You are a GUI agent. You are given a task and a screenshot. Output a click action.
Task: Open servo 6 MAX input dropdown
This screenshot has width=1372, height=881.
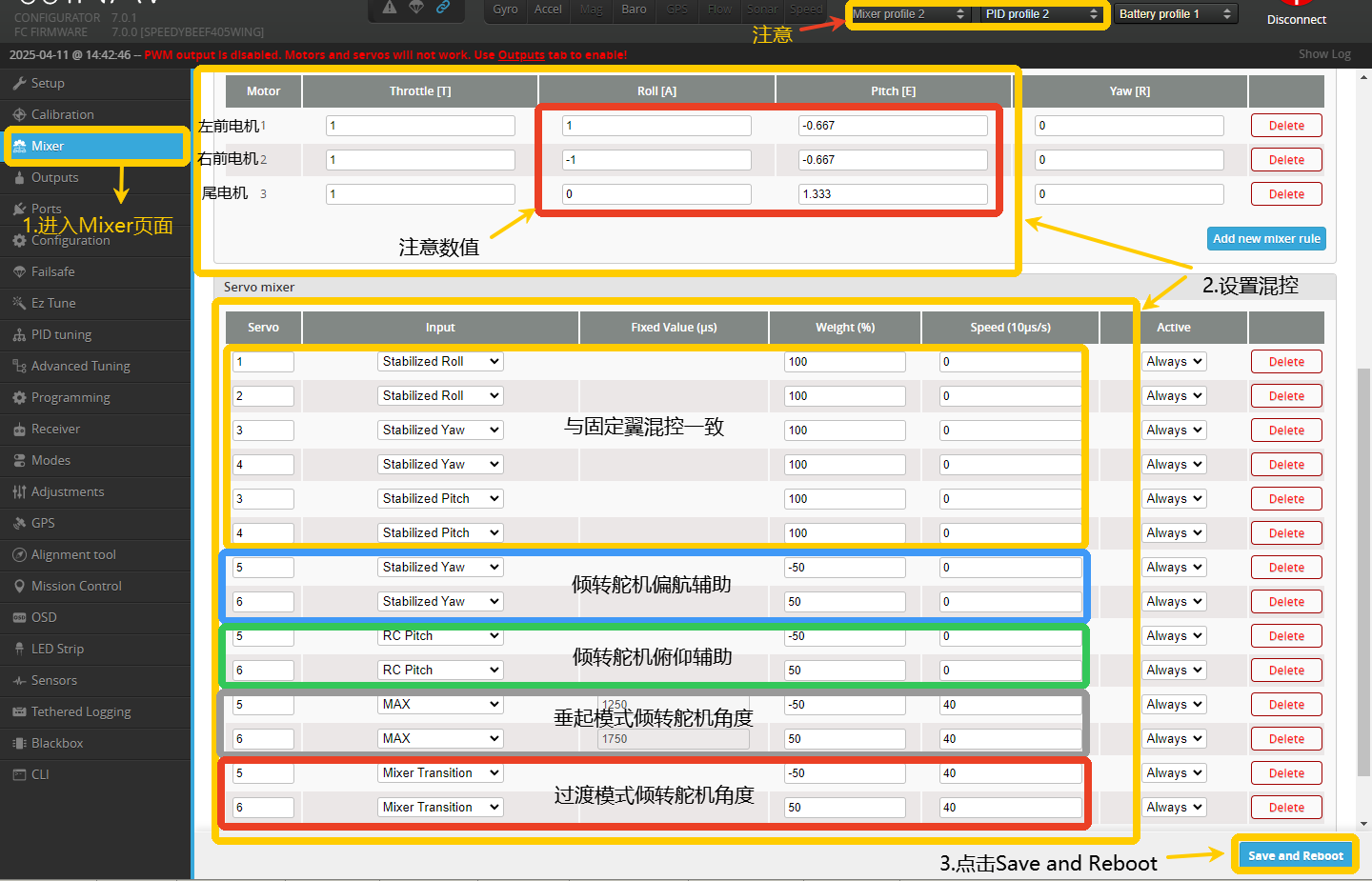click(440, 739)
